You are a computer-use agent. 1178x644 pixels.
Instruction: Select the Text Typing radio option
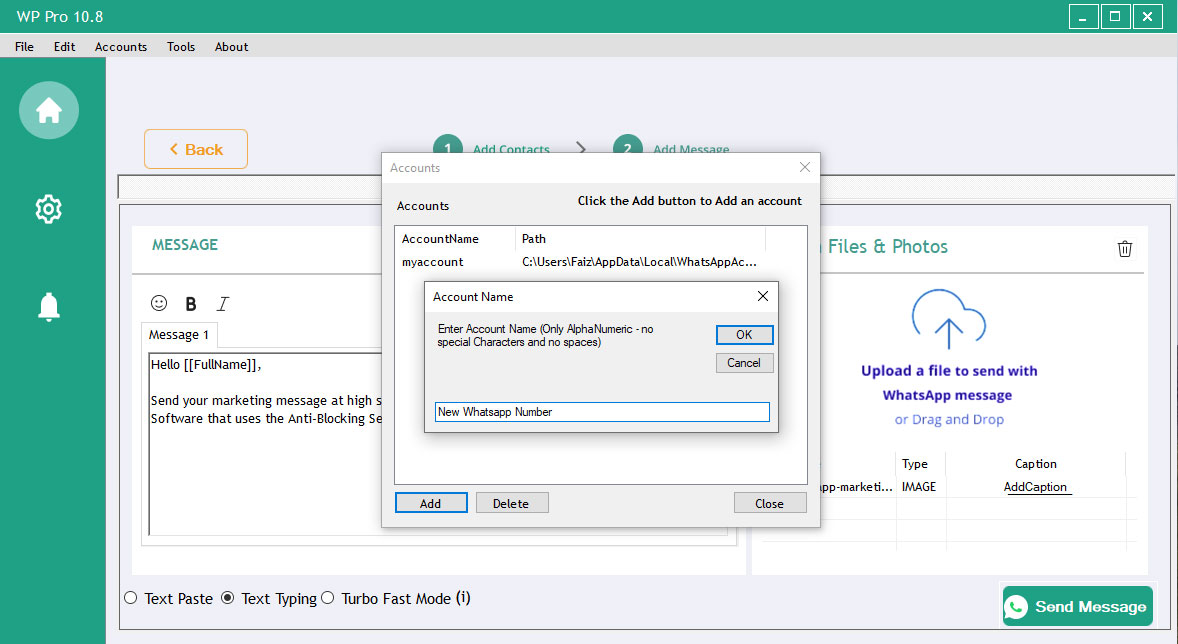(x=228, y=598)
